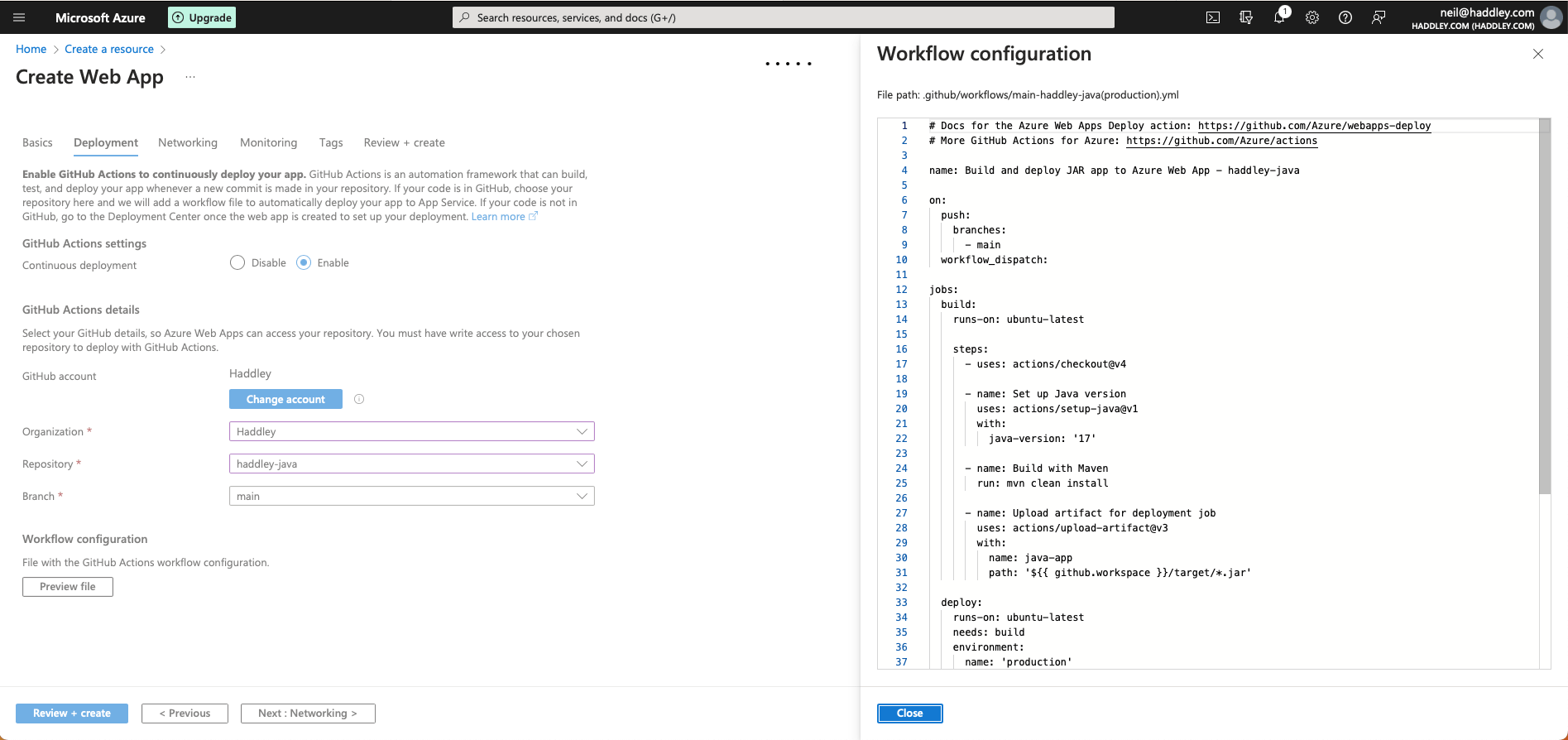Click the 'name: 'production'' line
The width and height of the screenshot is (1568, 740).
(1019, 662)
